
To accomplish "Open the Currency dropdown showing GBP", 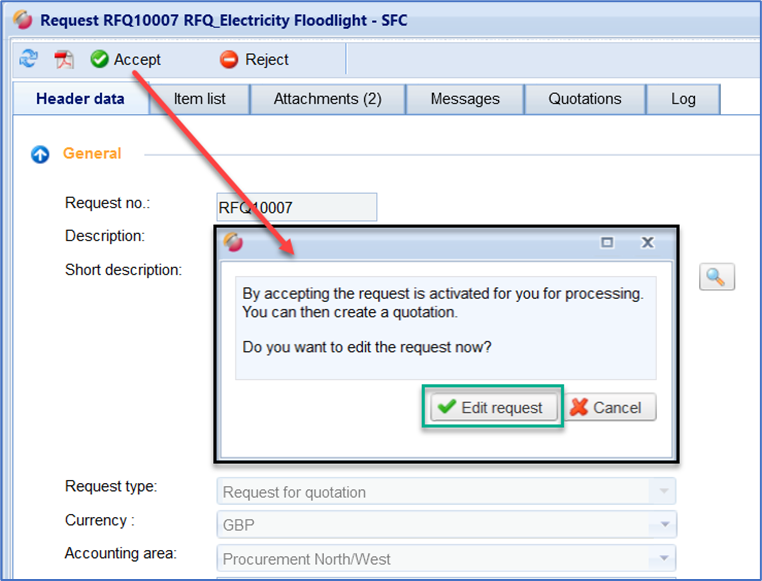I will tap(661, 525).
